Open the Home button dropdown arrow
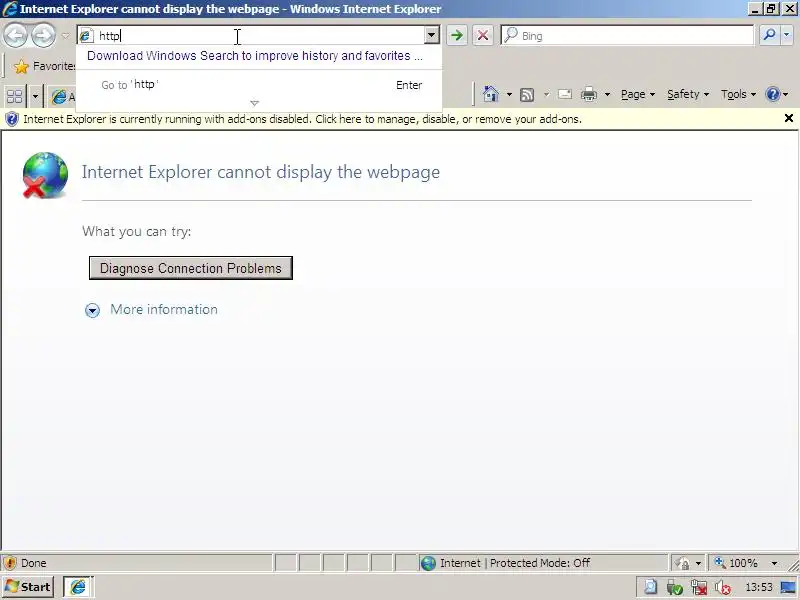 [x=509, y=94]
